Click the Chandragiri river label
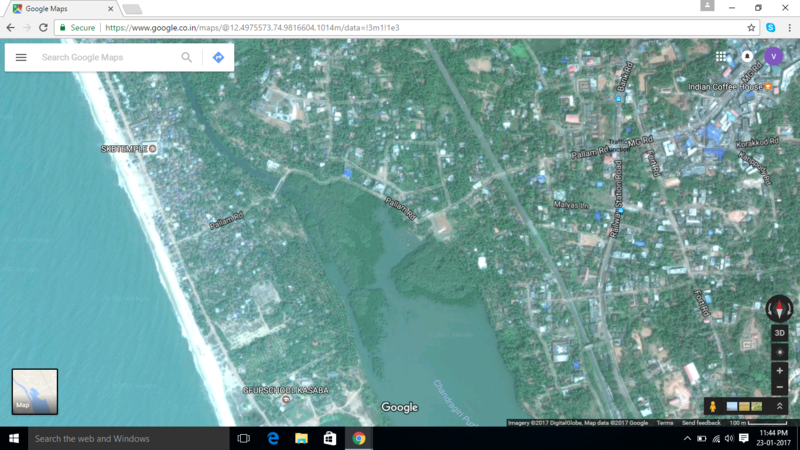The height and width of the screenshot is (450, 800). click(455, 402)
